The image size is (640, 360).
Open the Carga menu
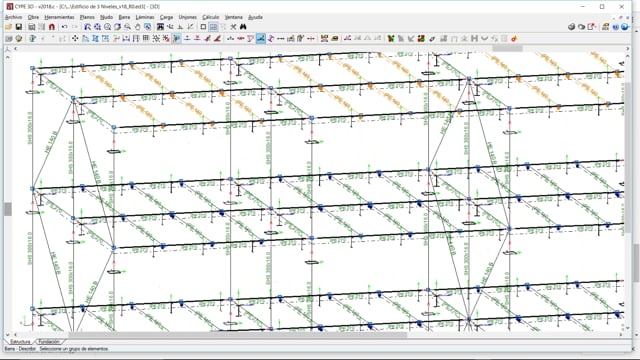166,17
